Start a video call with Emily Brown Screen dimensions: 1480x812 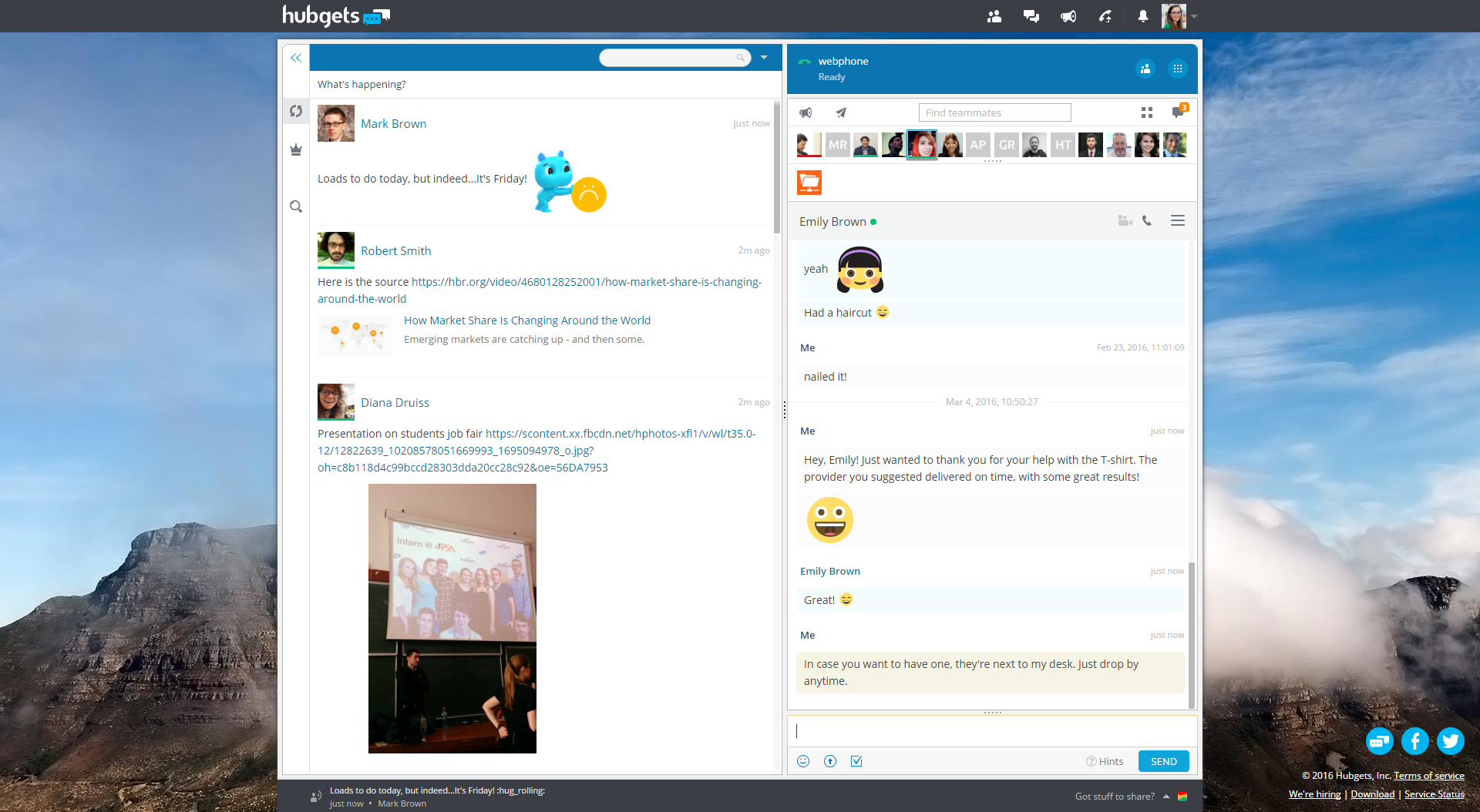tap(1125, 221)
